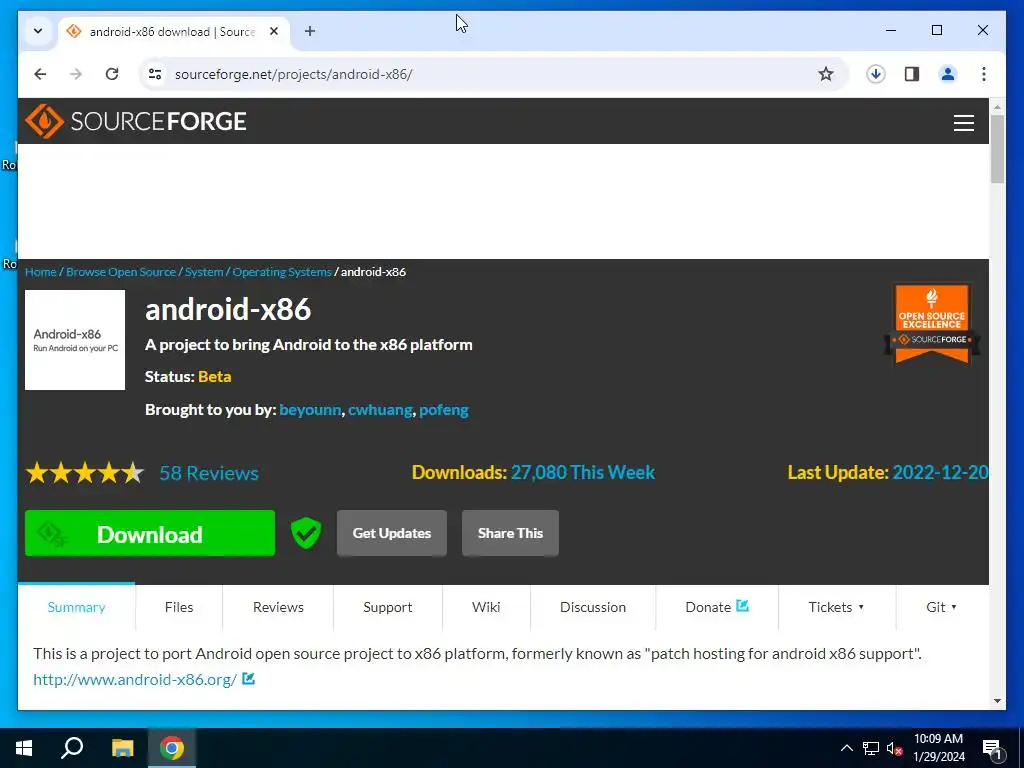The width and height of the screenshot is (1024, 768).
Task: Open the Windows Start menu
Action: coord(24,748)
